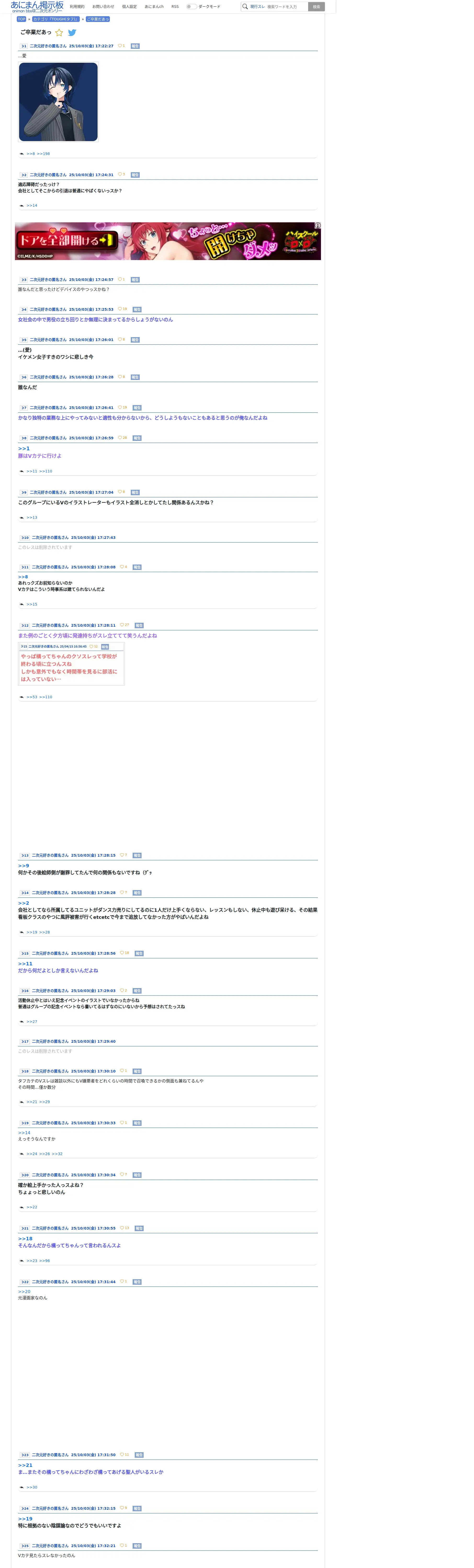
Task: Click post number >4 anchor badge
Action: pyautogui.click(x=23, y=310)
